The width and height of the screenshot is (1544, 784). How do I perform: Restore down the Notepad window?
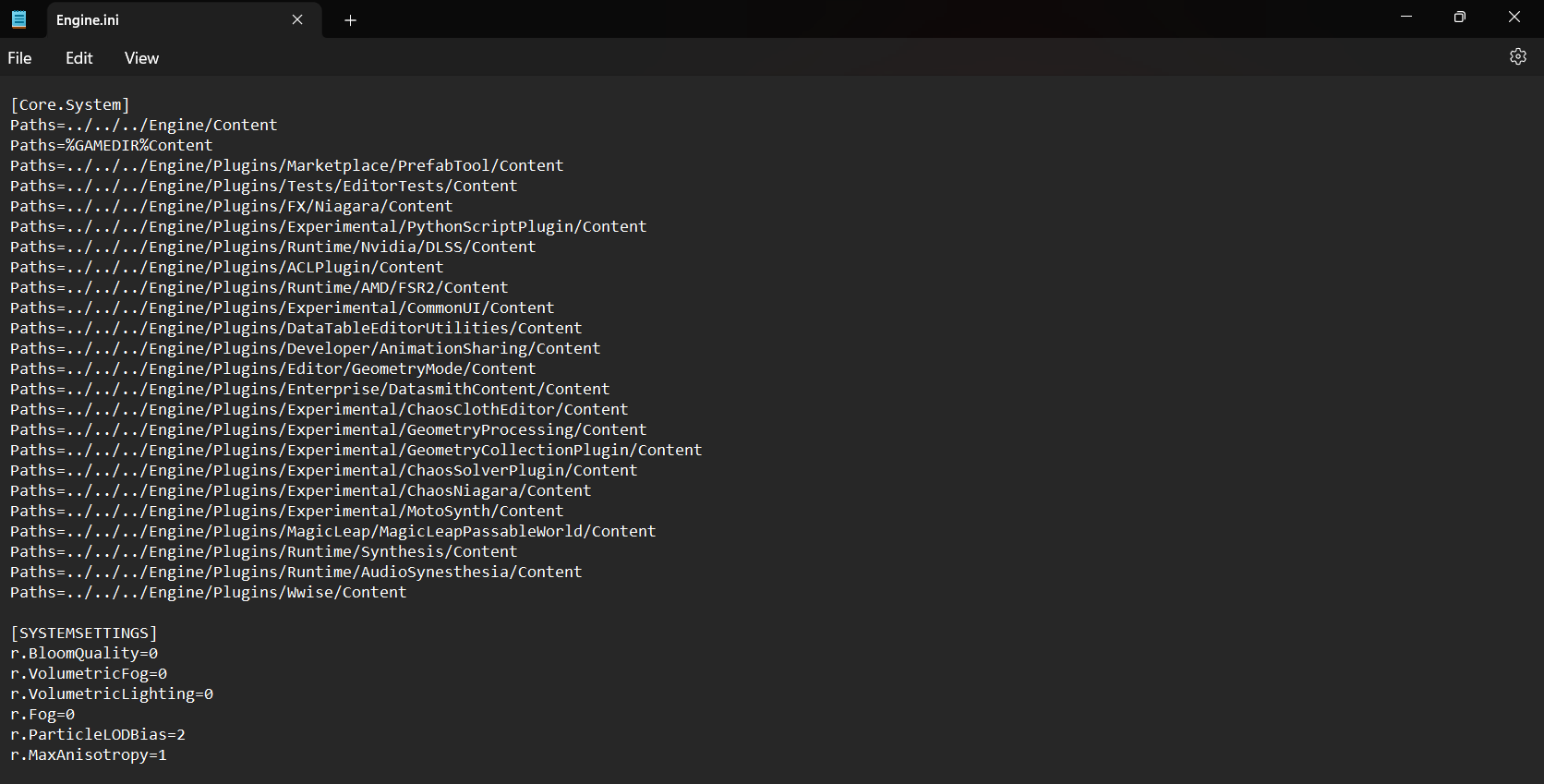coord(1460,17)
